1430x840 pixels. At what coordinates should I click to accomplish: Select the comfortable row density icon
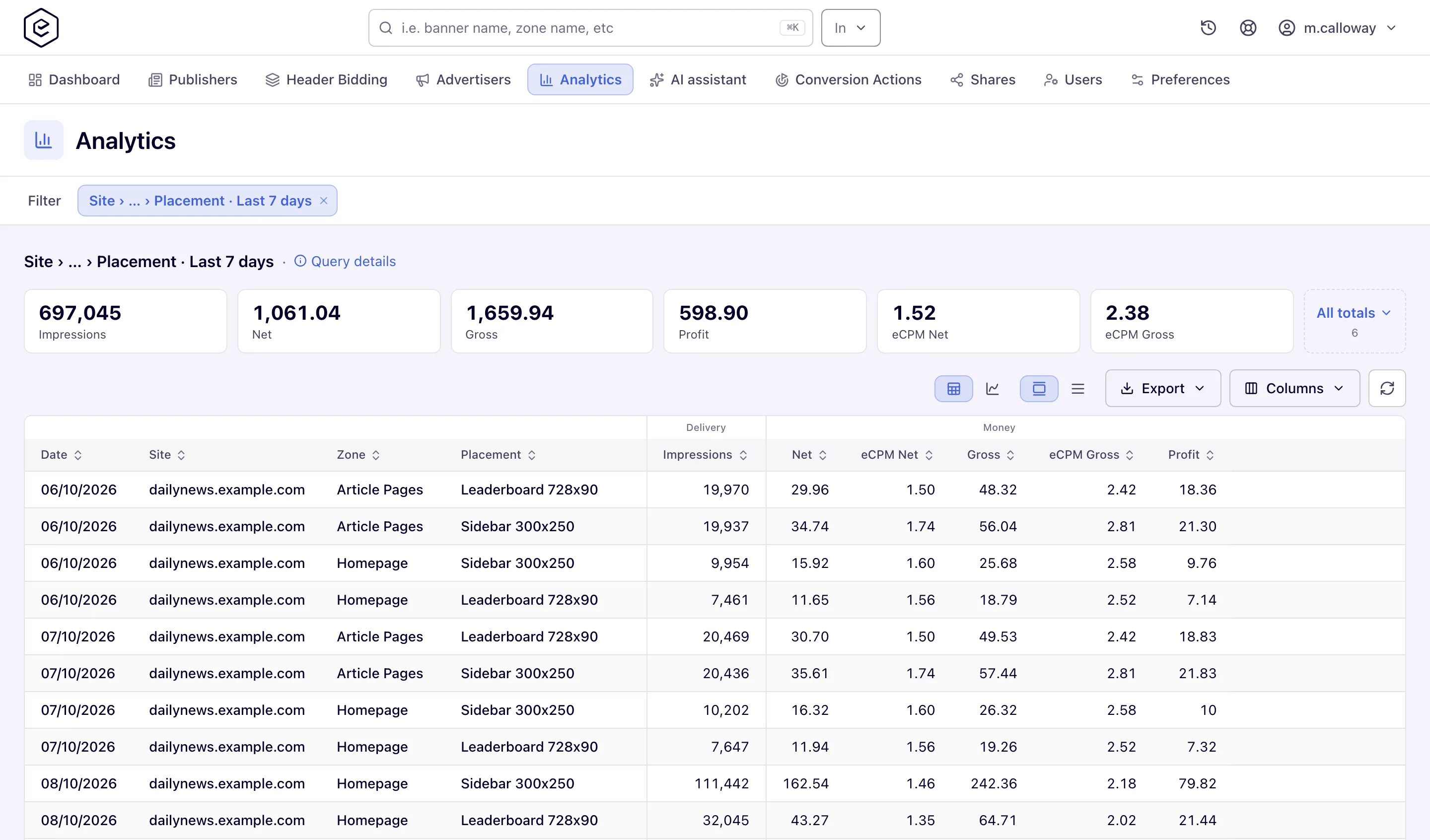coord(1039,389)
